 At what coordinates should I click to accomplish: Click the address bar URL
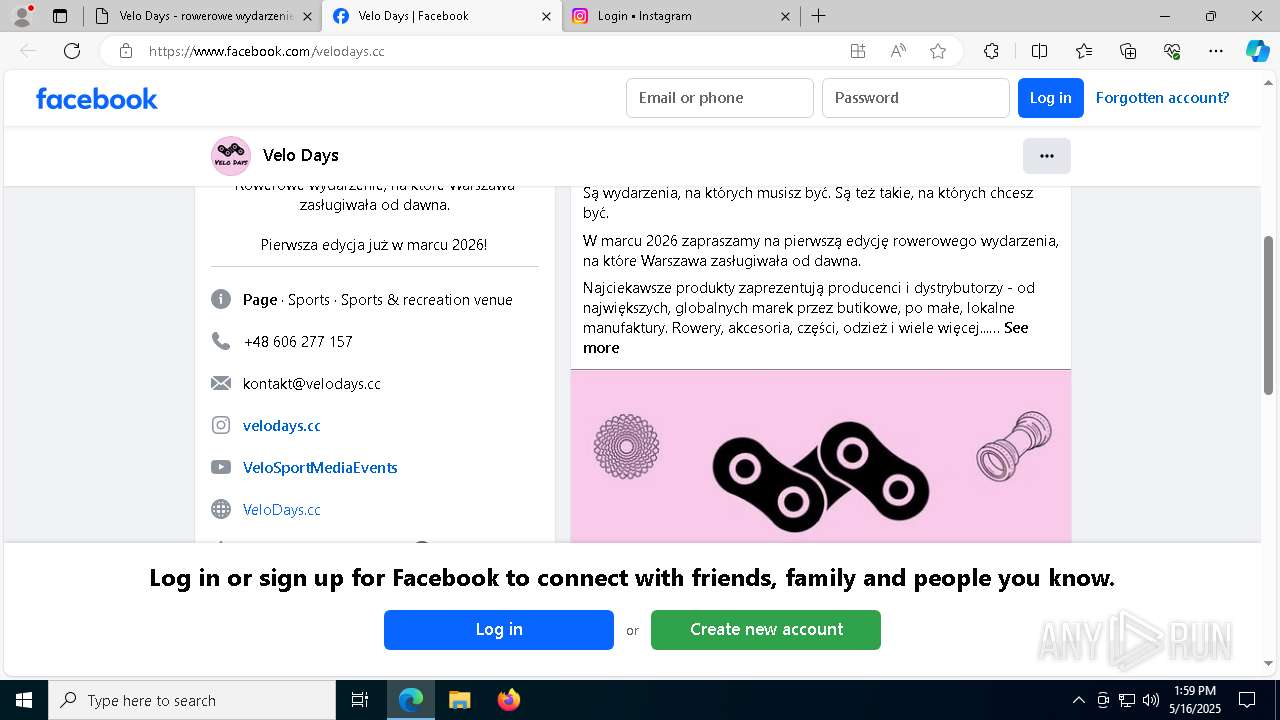click(x=267, y=51)
